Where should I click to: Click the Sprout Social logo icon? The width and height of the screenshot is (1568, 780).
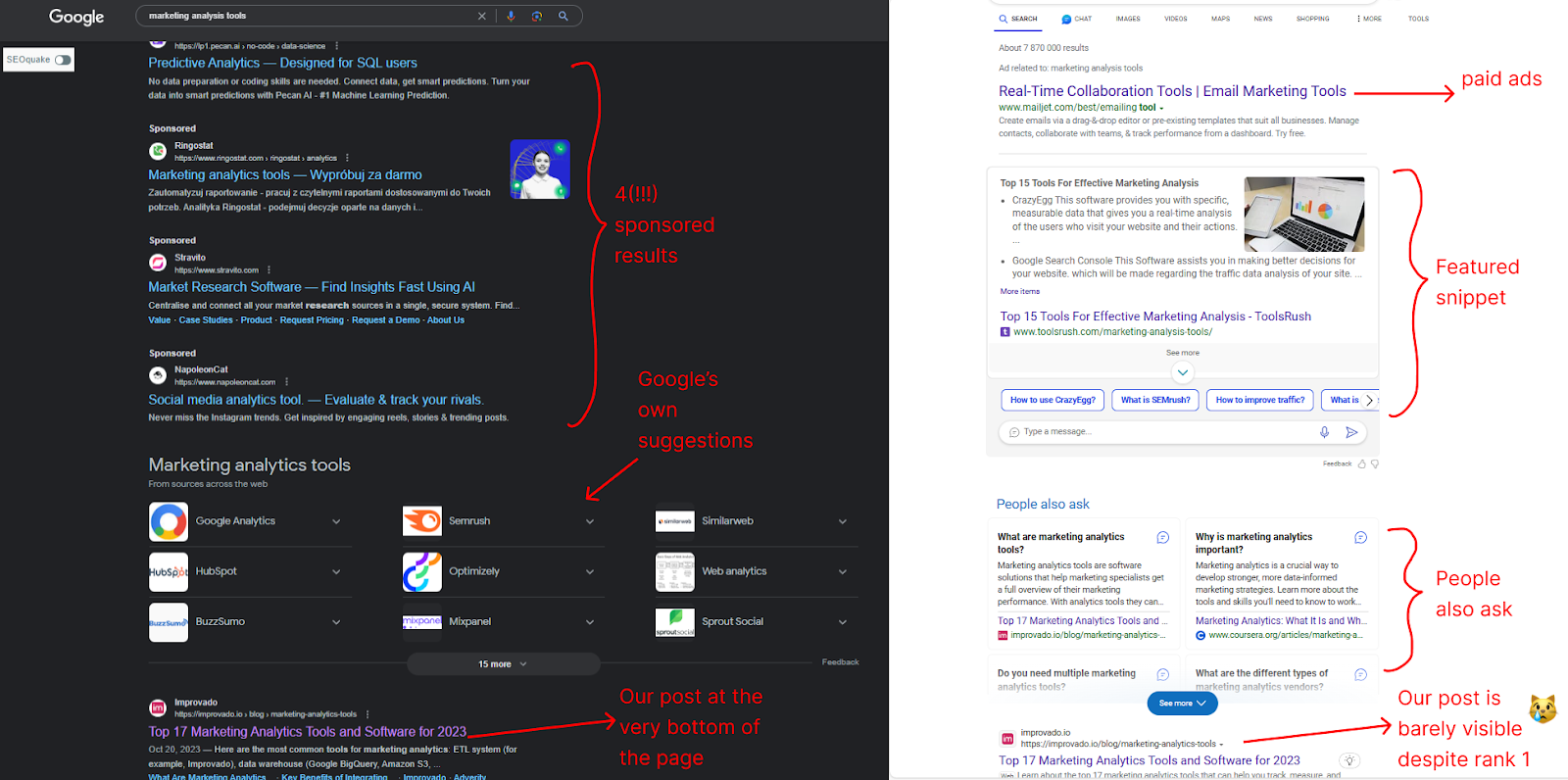tap(675, 622)
